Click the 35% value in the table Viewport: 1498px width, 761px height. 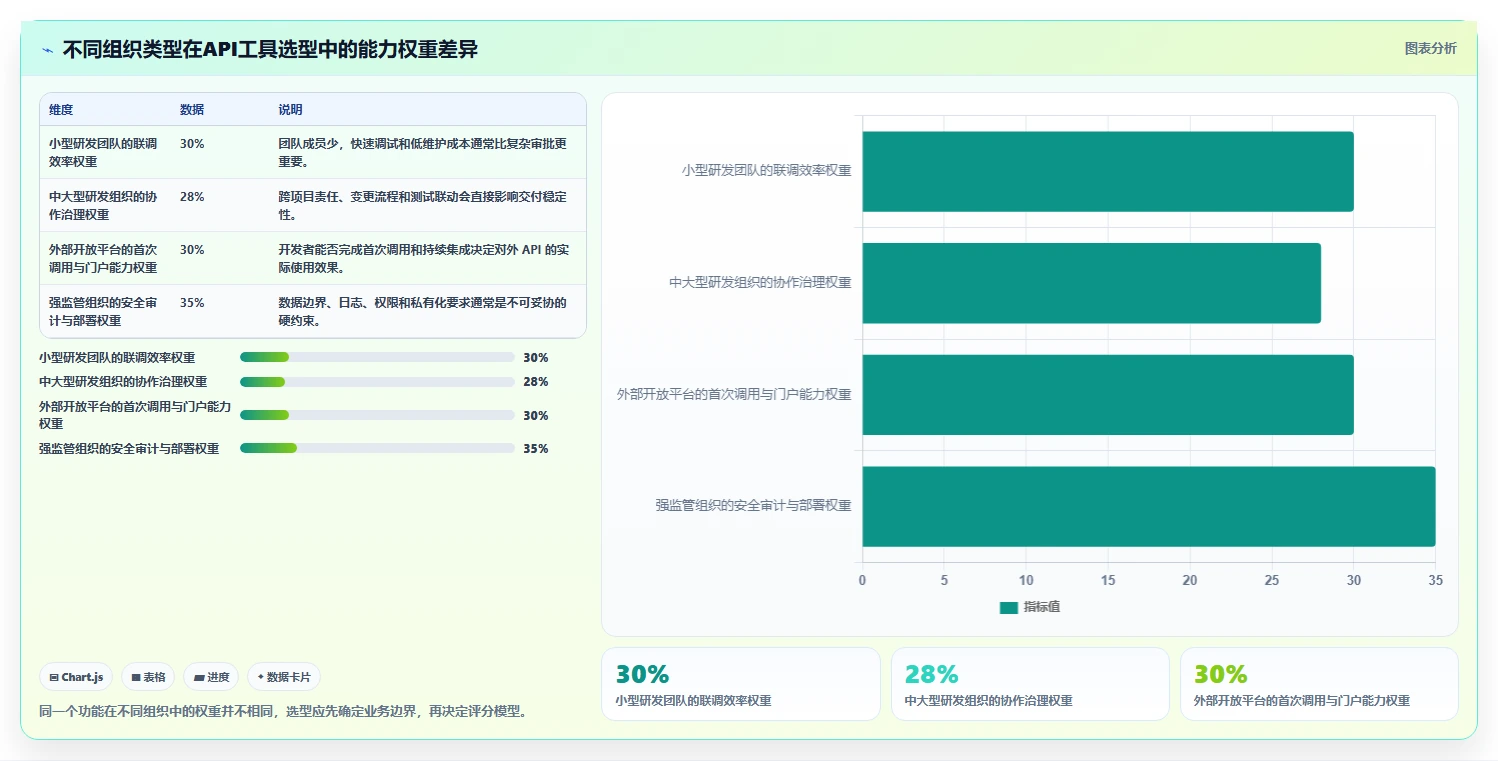[x=192, y=303]
